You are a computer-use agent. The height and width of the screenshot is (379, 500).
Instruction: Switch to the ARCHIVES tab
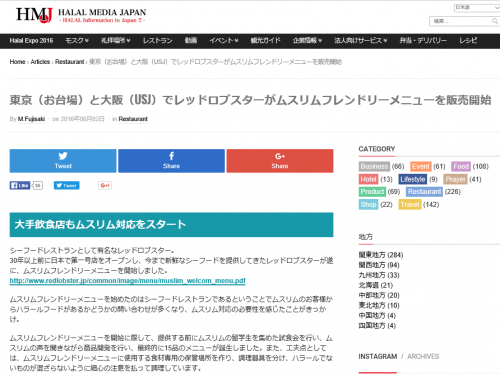(x=423, y=356)
